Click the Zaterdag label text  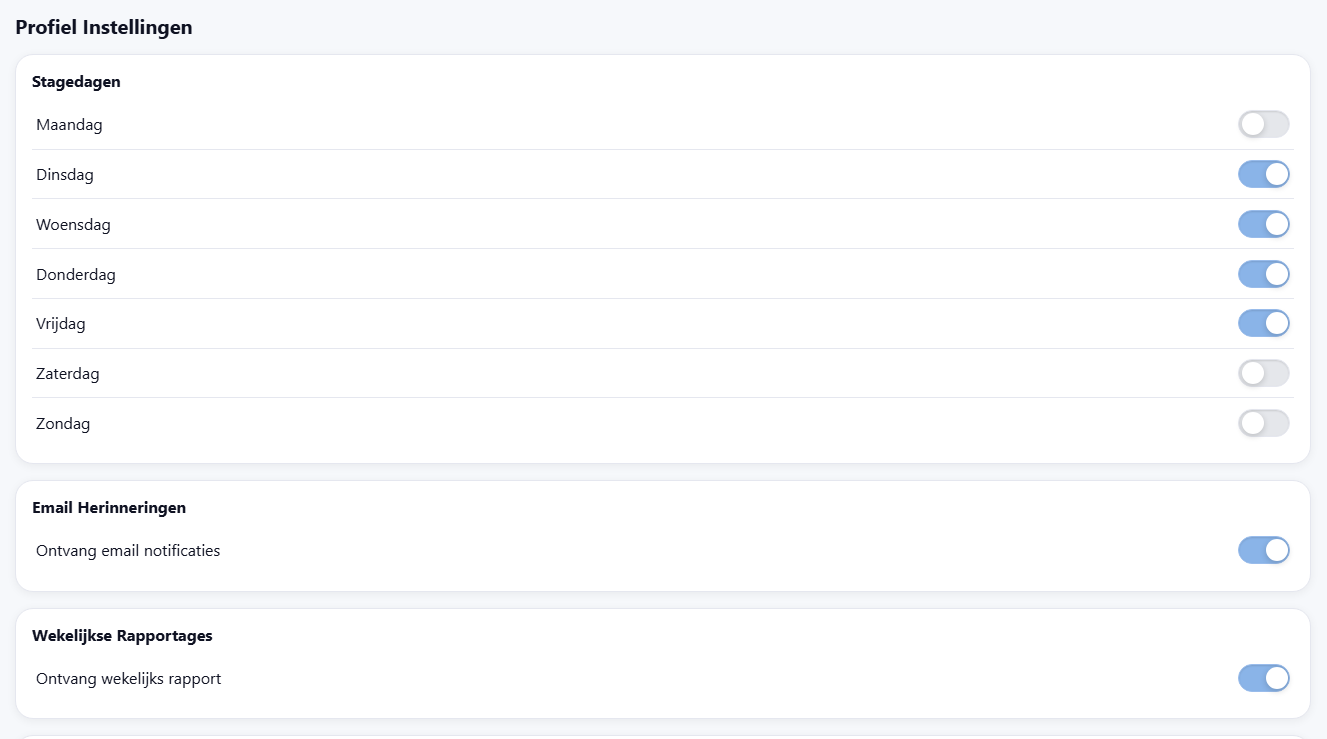tap(68, 374)
